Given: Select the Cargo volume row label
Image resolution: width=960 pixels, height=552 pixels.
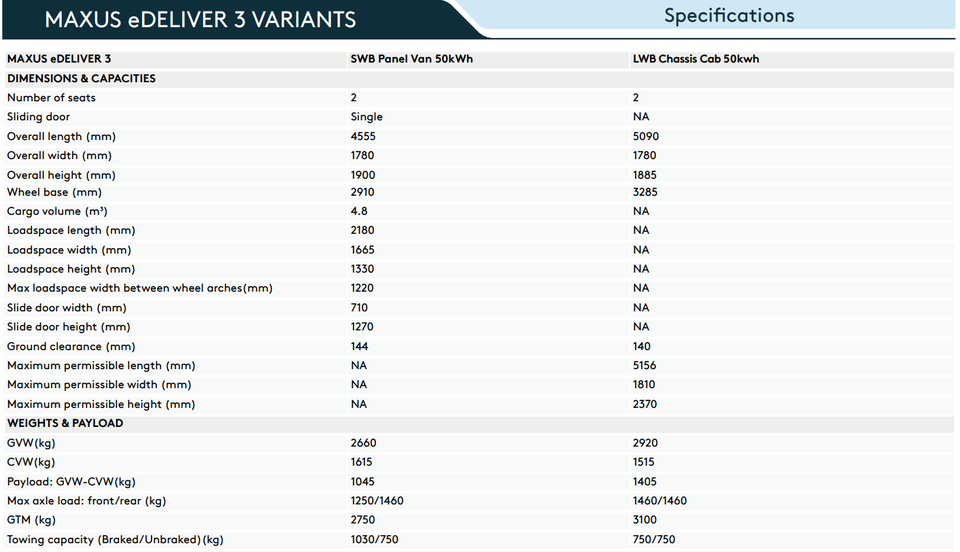Looking at the screenshot, I should pyautogui.click(x=57, y=212).
